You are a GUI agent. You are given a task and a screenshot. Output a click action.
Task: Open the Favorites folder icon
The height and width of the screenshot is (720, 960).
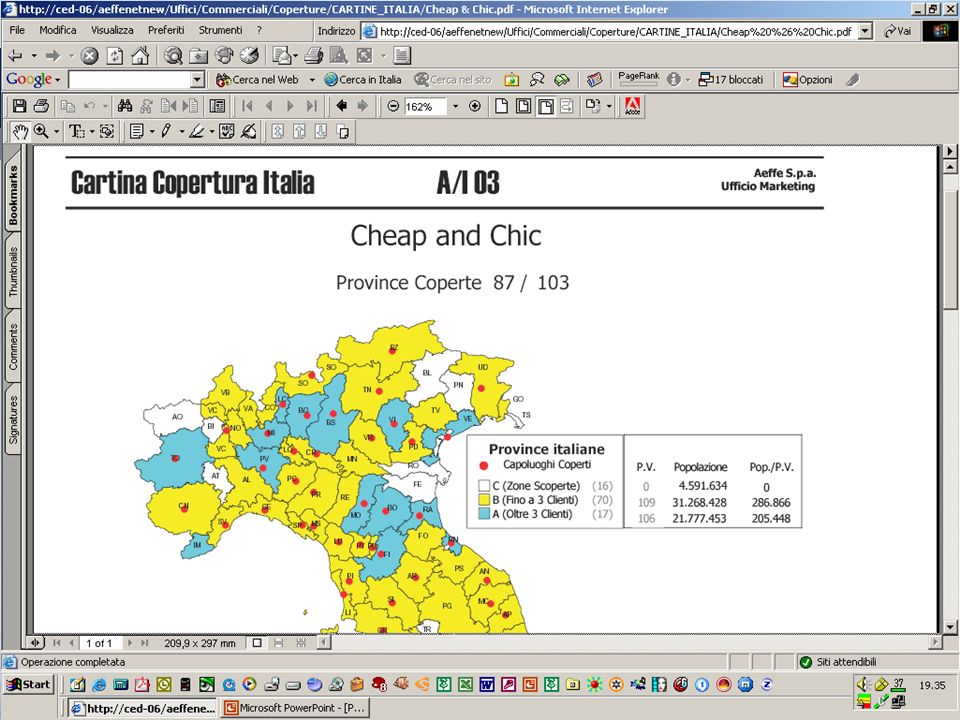(x=199, y=56)
